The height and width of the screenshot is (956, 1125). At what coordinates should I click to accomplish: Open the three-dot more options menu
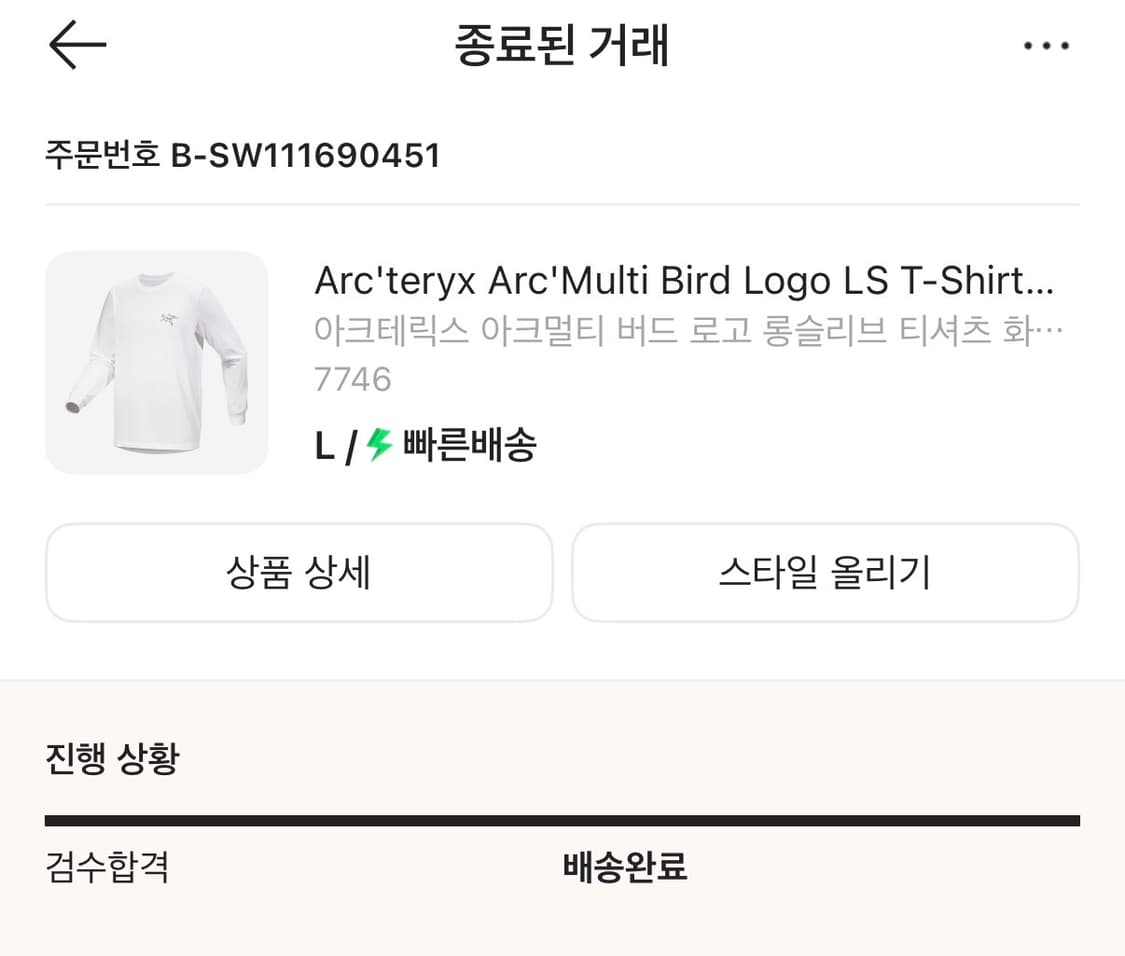pos(1046,46)
